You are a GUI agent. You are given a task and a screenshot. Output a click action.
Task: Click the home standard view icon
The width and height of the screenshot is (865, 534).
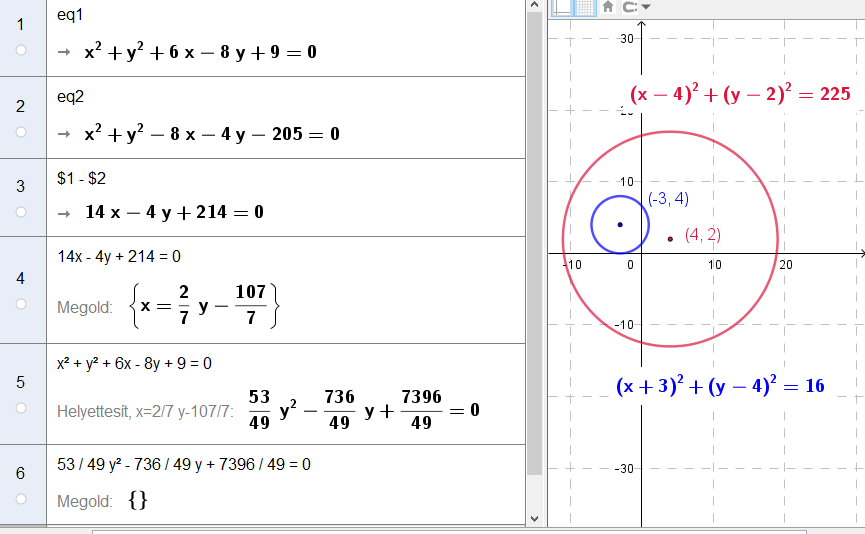click(x=607, y=6)
